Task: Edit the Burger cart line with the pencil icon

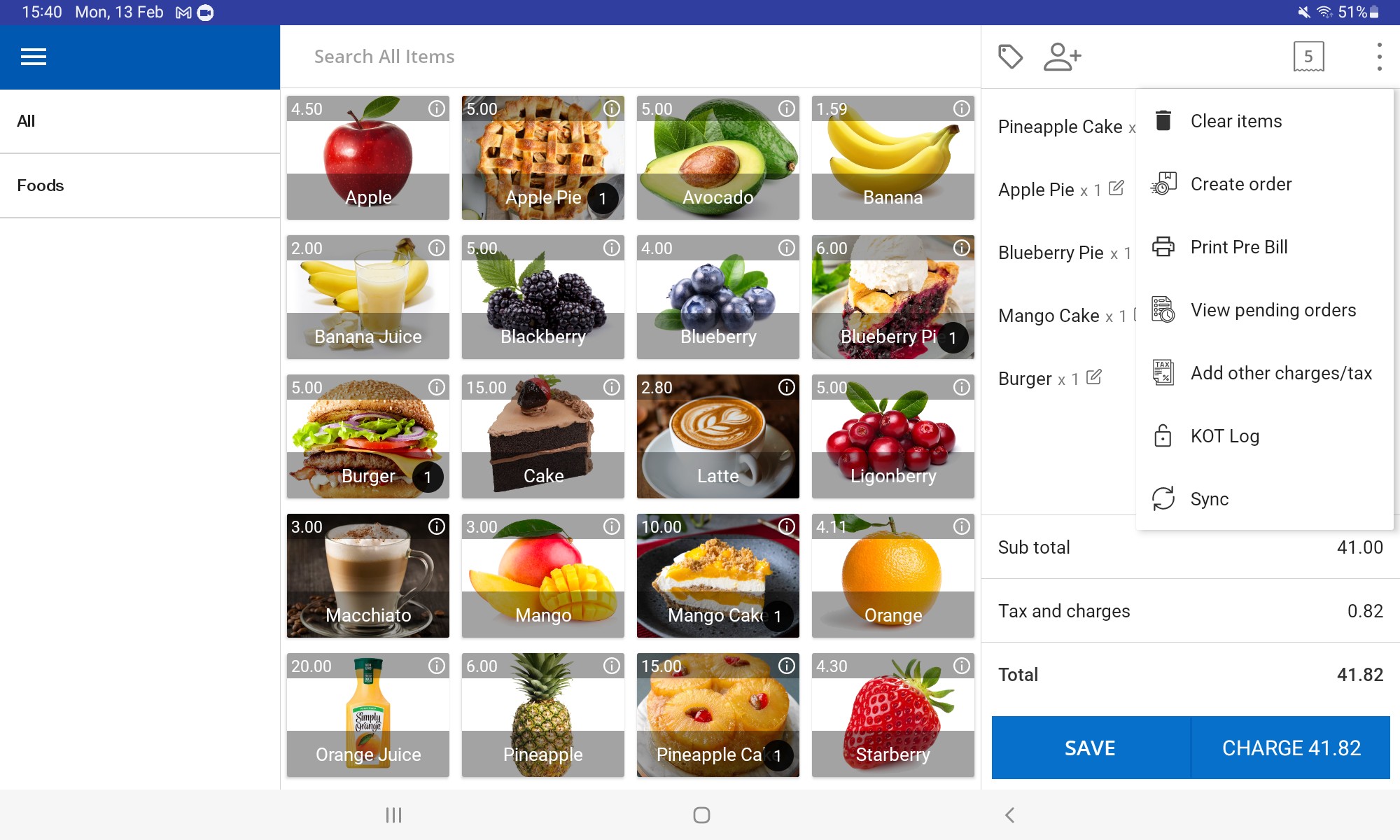Action: coord(1094,377)
